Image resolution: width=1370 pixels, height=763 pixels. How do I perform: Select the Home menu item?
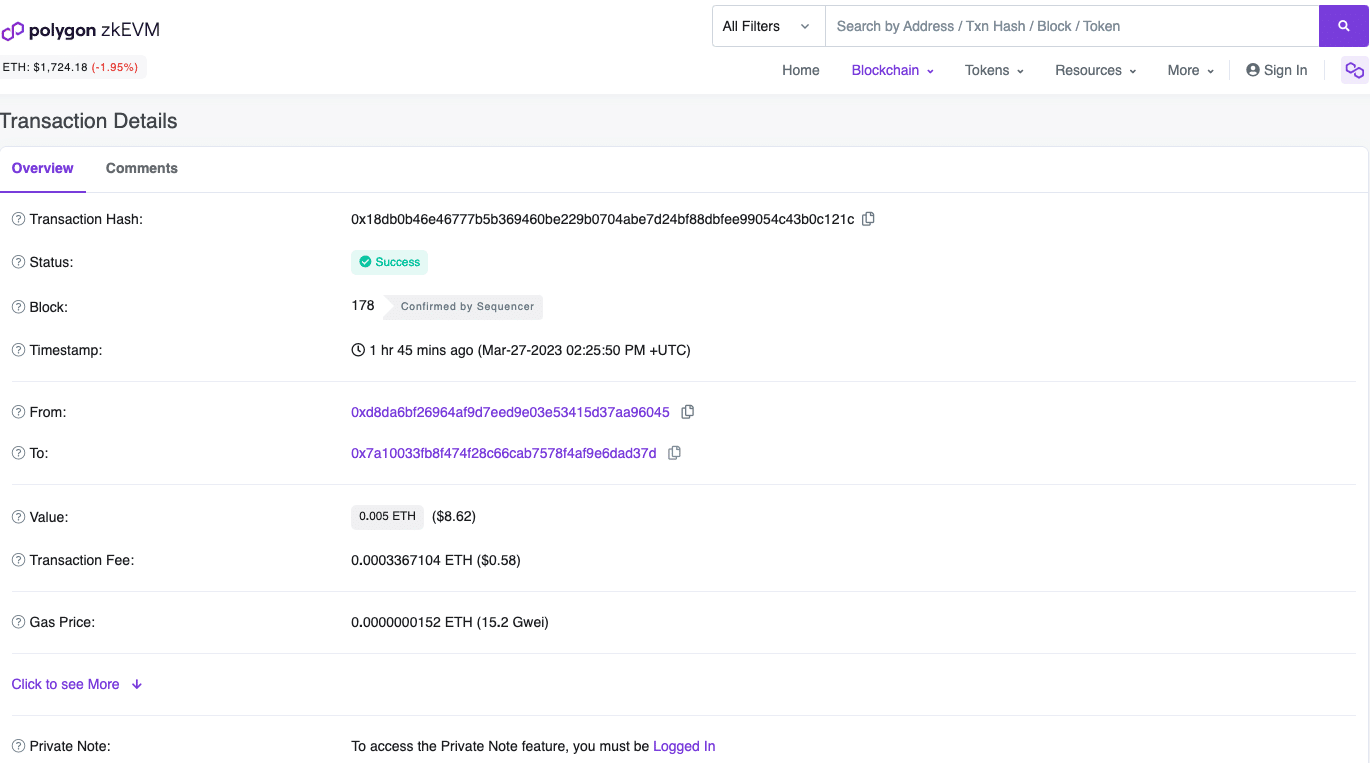click(x=800, y=70)
